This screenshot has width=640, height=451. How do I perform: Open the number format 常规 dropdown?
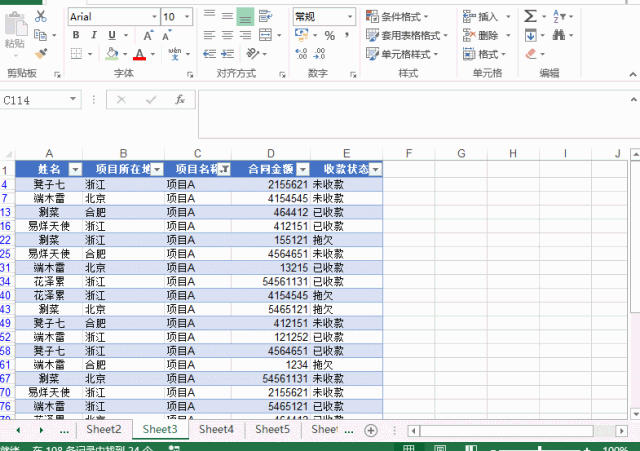tap(350, 17)
